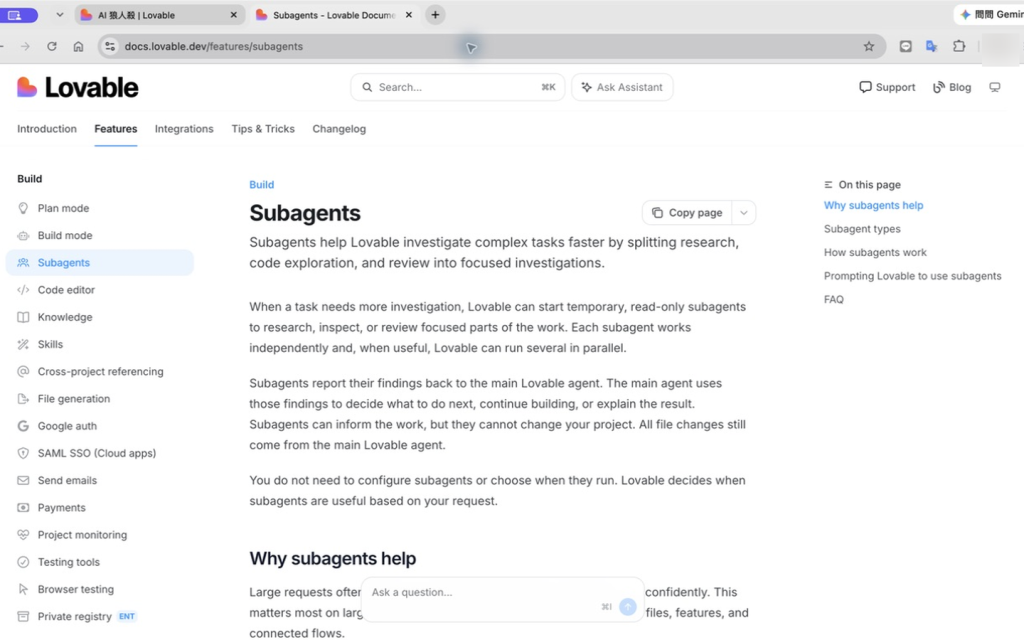
Task: Click the forward navigation arrow
Action: point(25,46)
